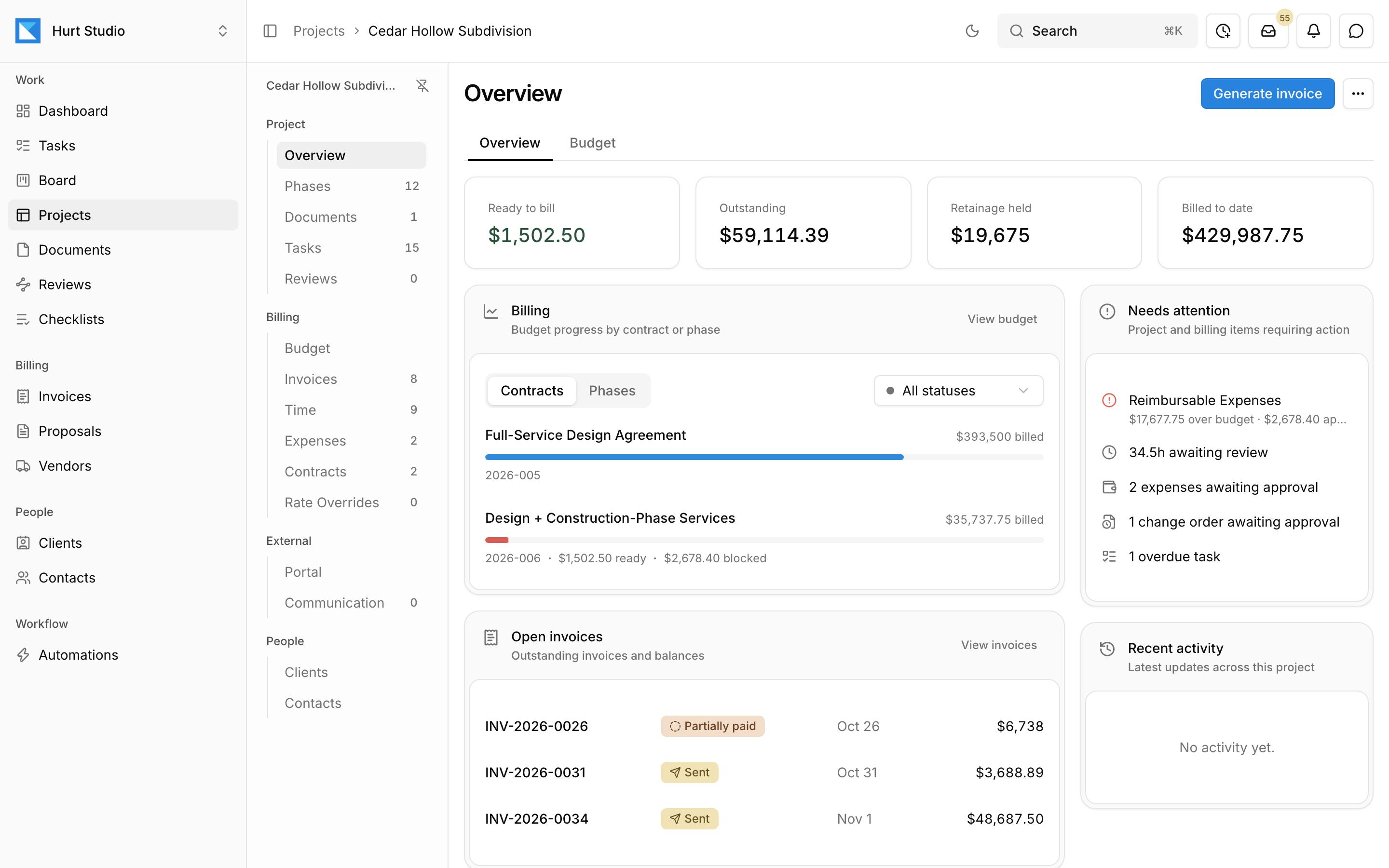Select the Overview tab
This screenshot has height=868, width=1389.
tap(510, 143)
